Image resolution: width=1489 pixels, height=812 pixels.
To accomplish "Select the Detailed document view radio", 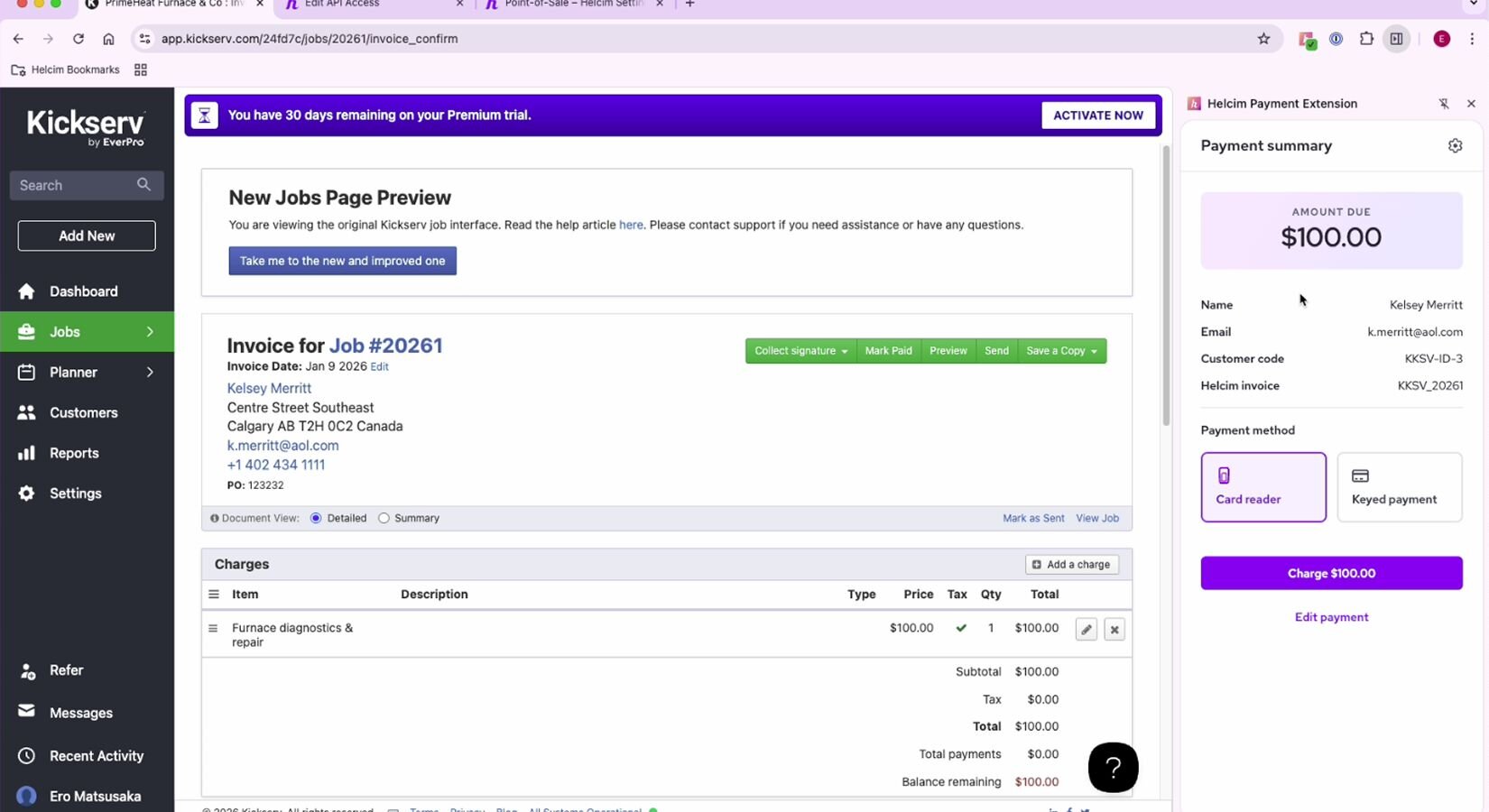I will pyautogui.click(x=316, y=519).
